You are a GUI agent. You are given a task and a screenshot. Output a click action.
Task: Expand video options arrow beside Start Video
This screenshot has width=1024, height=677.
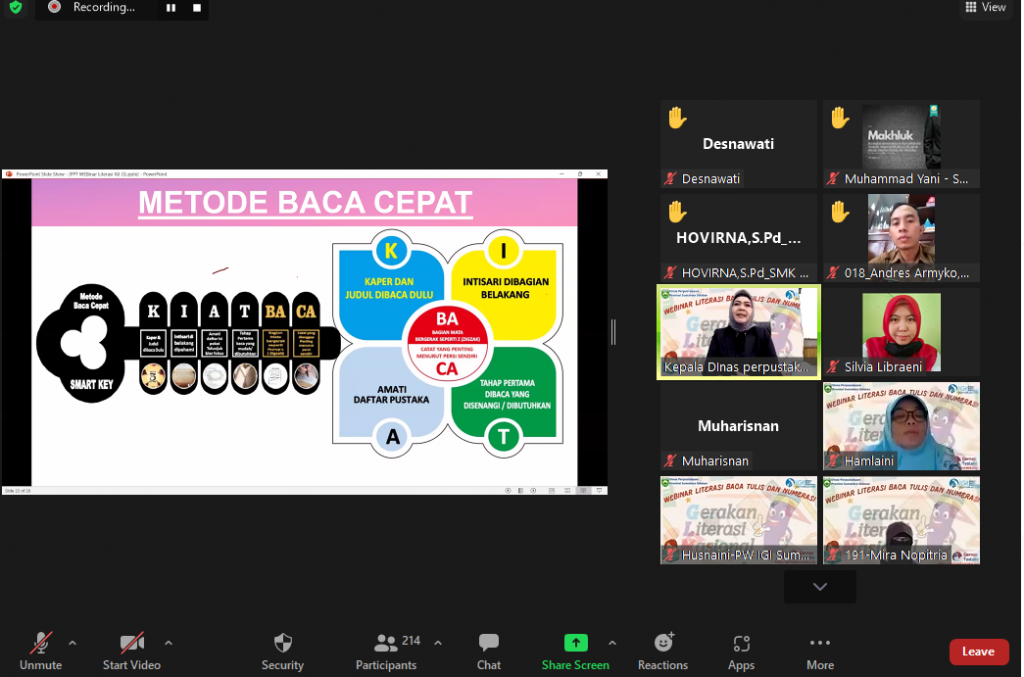coord(168,643)
